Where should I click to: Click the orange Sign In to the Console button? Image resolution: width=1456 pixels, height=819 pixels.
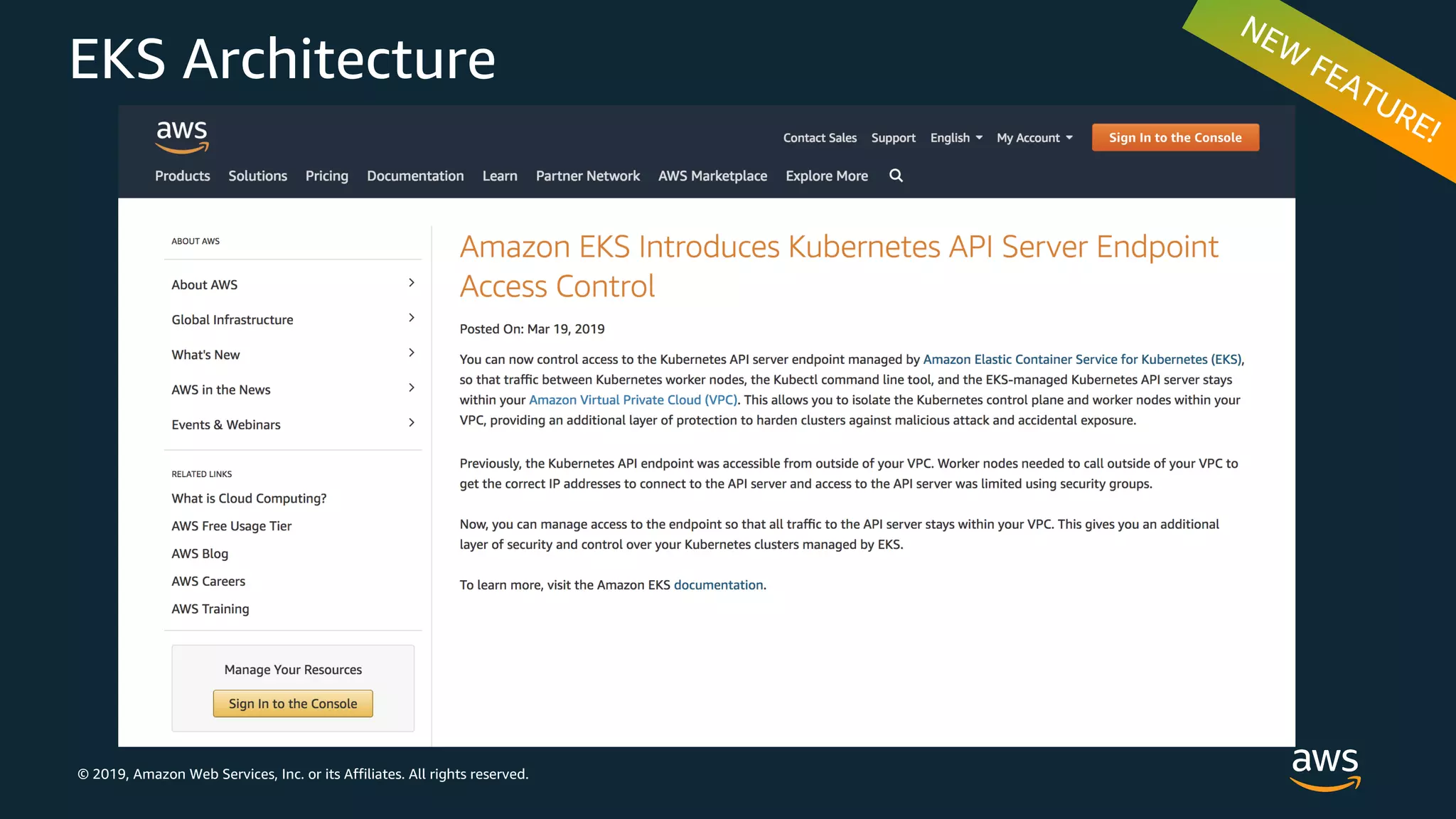pyautogui.click(x=1175, y=137)
